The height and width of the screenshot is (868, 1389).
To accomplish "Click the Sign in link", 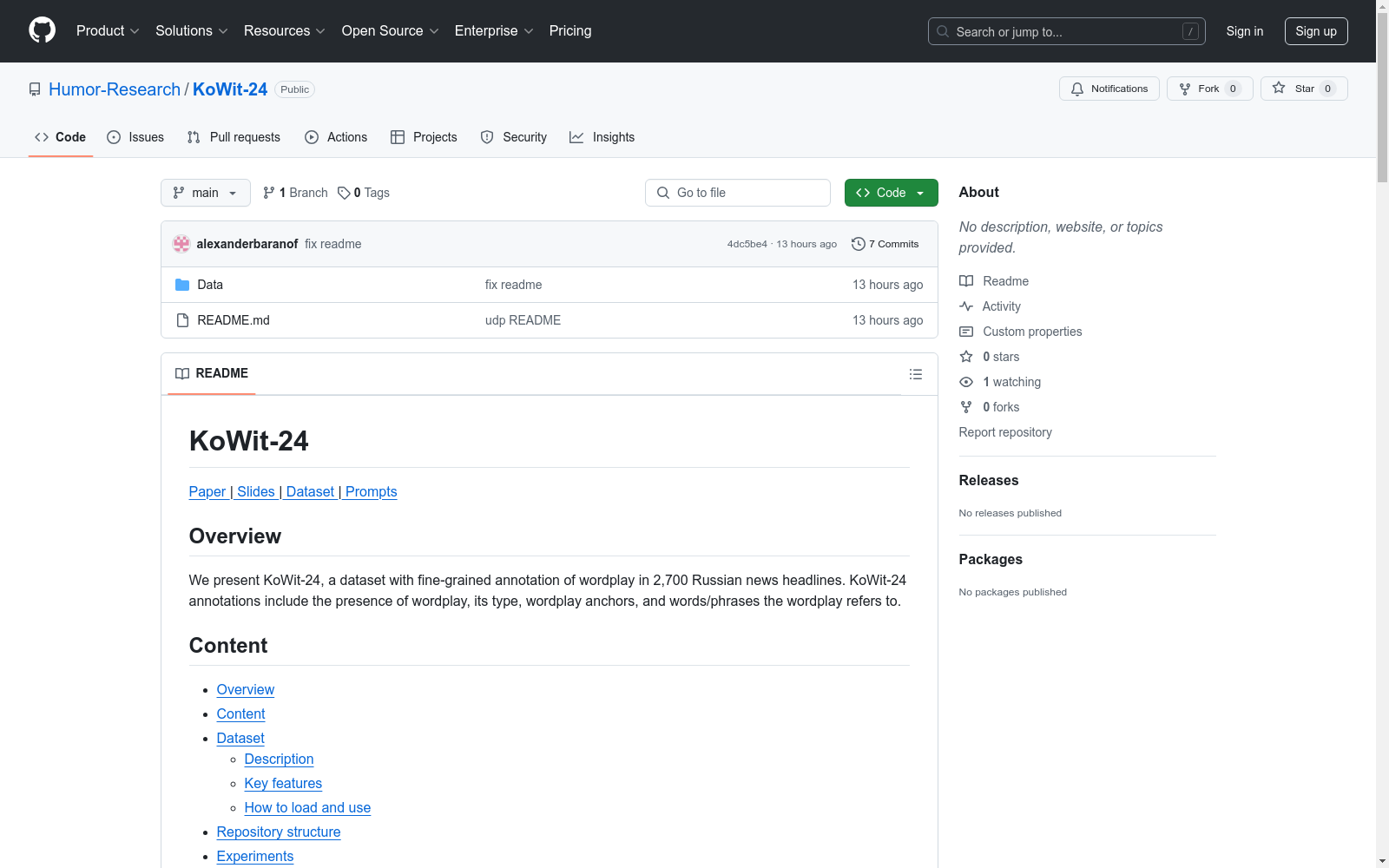I will pyautogui.click(x=1245, y=31).
